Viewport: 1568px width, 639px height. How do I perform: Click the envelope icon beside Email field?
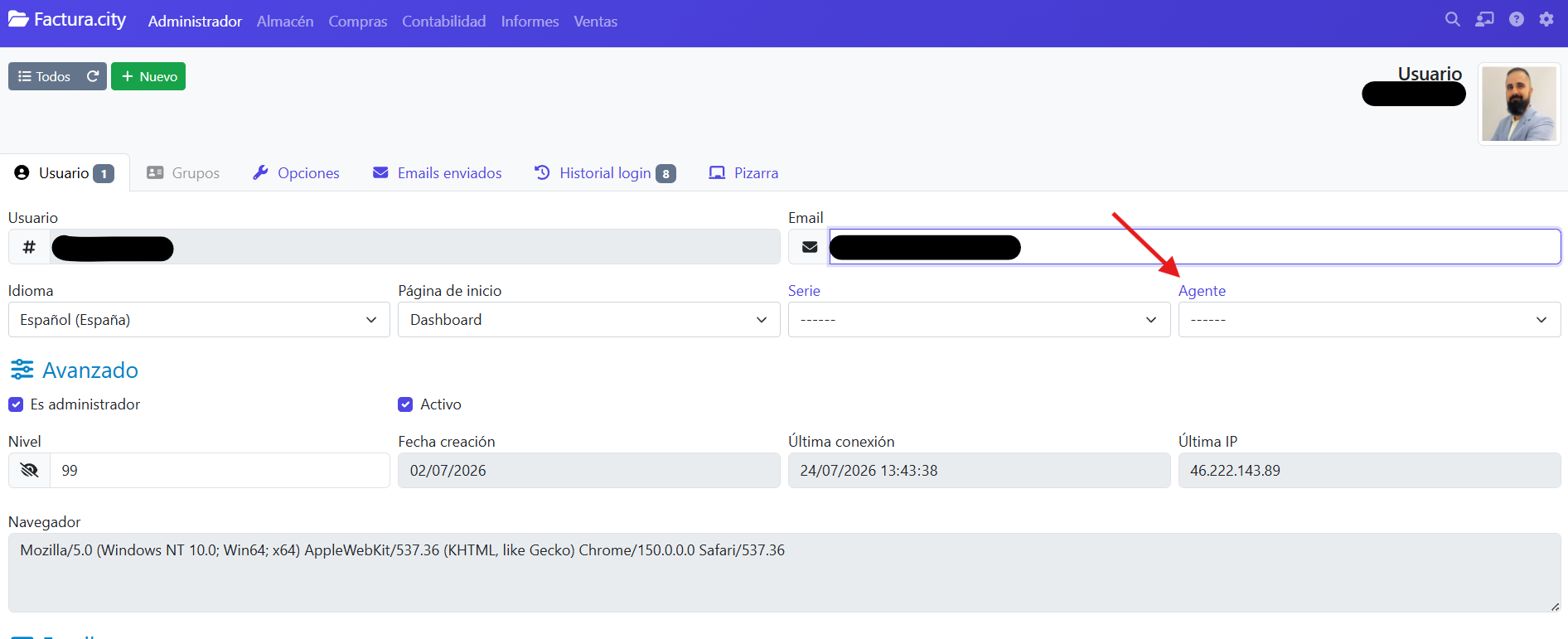[x=810, y=247]
